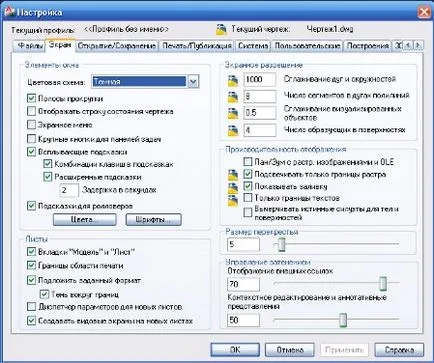
Task: Click the contour lines field with 4
Action: [260, 130]
